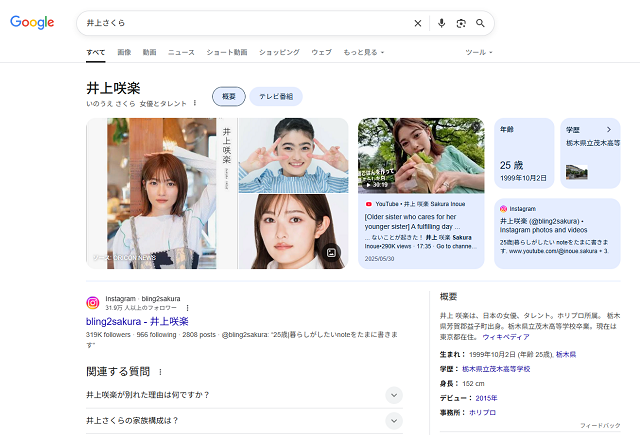Click the Instagram icon in search result
640x435 pixels.
click(93, 303)
